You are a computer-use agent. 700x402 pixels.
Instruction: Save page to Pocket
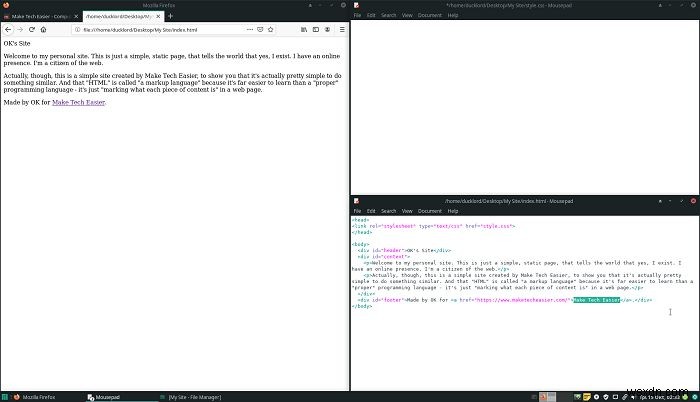(260, 29)
